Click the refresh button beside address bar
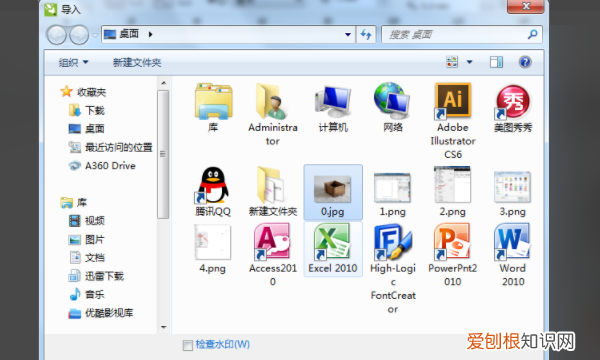 [x=366, y=34]
